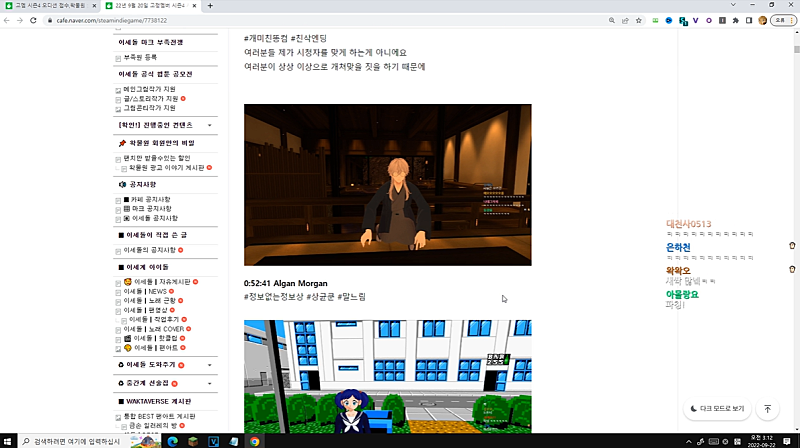The width and height of the screenshot is (800, 448).
Task: Open 이세돌의 공지사항 board
Action: click(149, 250)
